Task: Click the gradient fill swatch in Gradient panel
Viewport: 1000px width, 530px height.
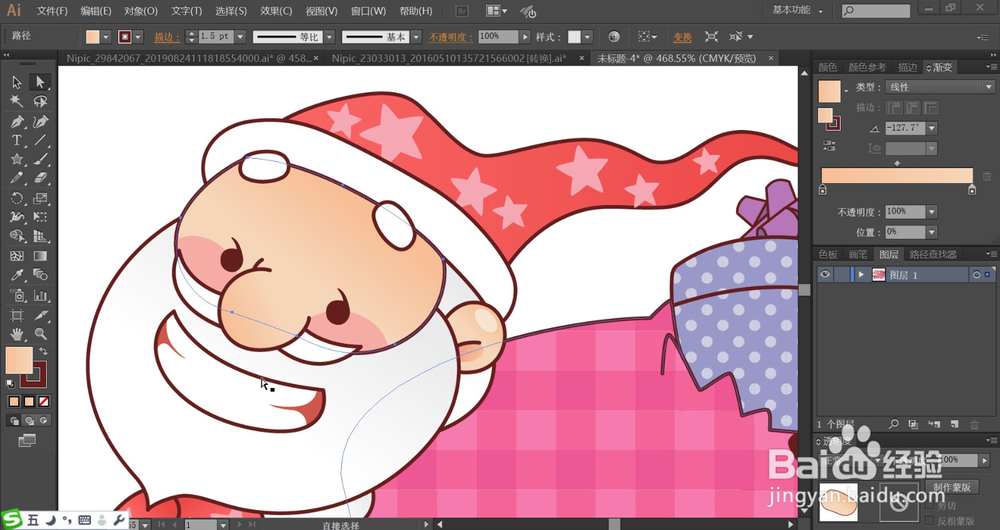Action: tap(830, 92)
